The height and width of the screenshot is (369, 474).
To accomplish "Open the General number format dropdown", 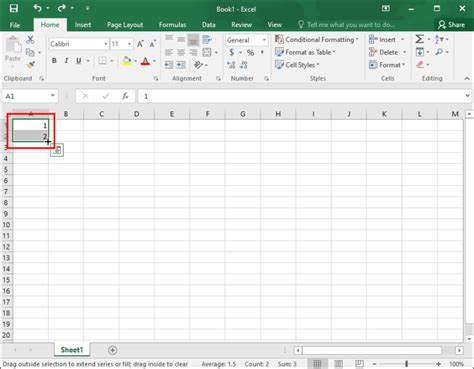I will pyautogui.click(x=264, y=40).
